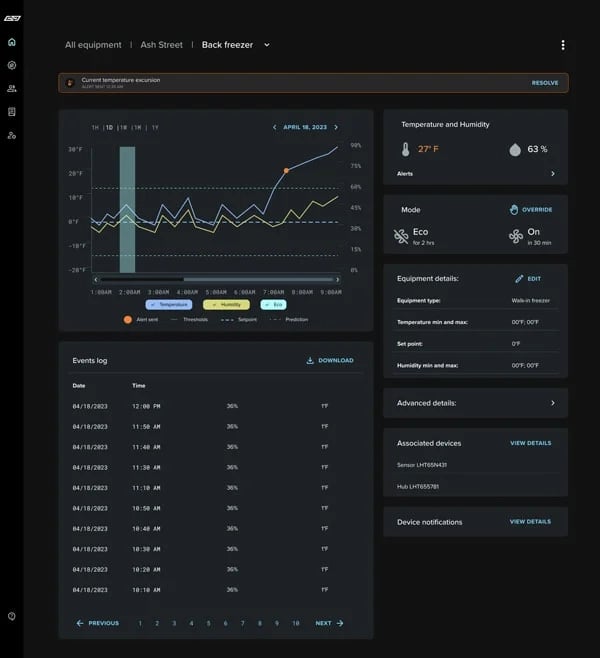Click the NEXT pagination button

[x=329, y=623]
